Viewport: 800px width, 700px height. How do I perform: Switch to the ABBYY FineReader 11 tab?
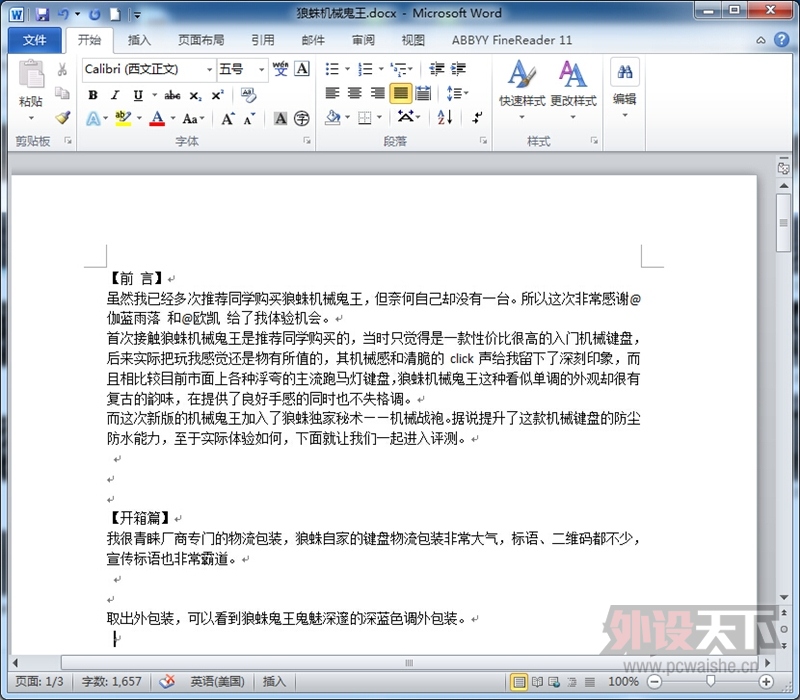click(x=512, y=40)
